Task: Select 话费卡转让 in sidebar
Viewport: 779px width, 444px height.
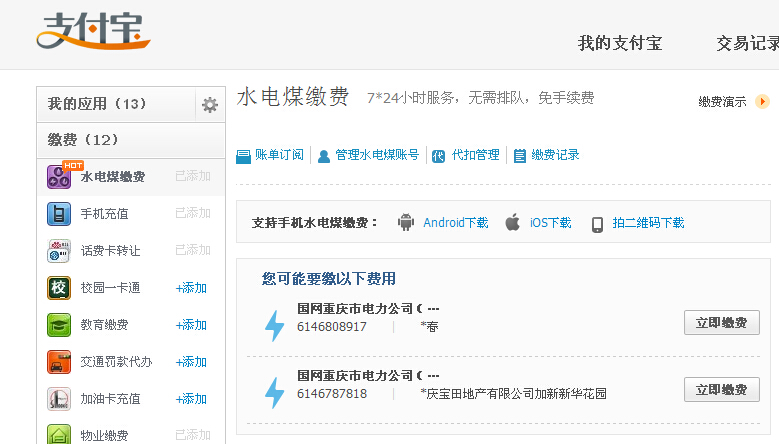Action: (x=110, y=251)
